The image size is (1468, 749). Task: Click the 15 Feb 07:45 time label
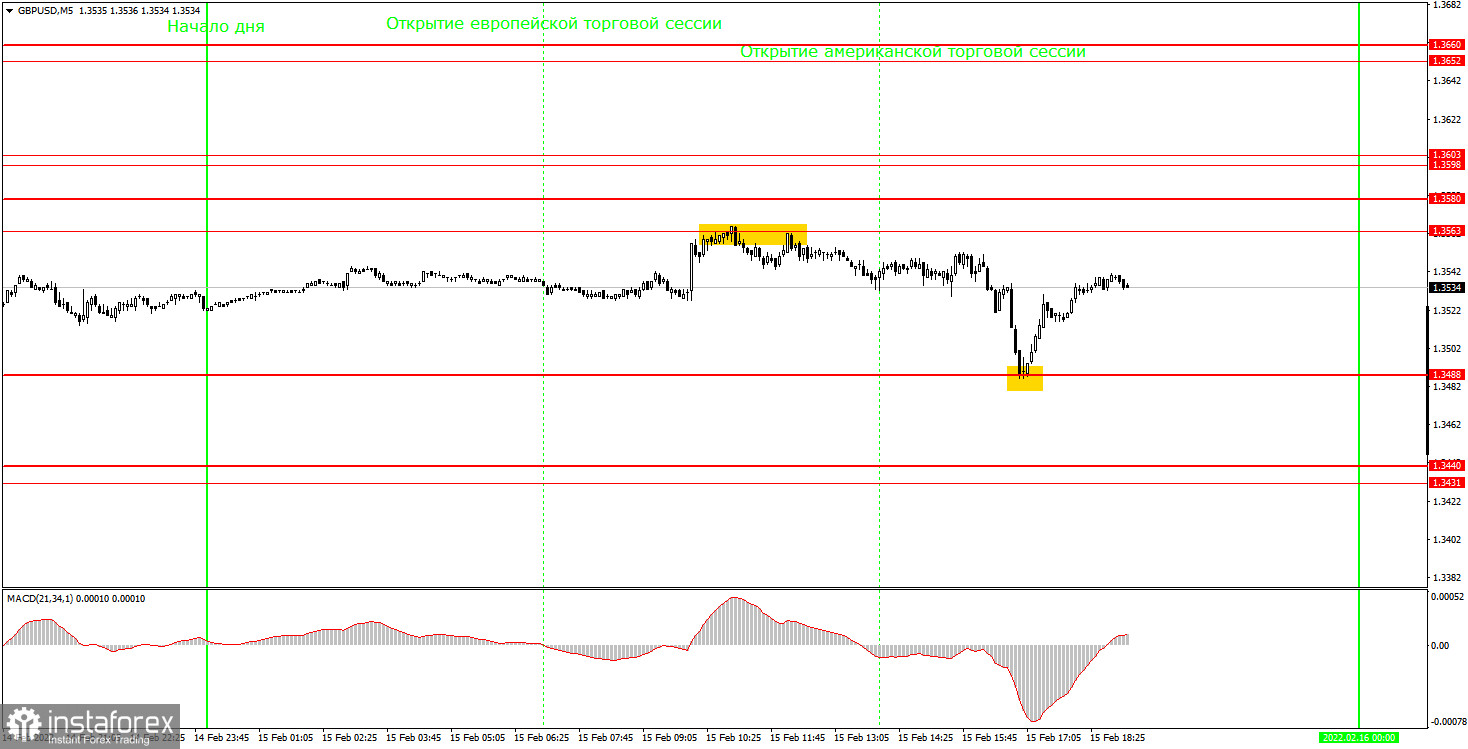click(606, 737)
